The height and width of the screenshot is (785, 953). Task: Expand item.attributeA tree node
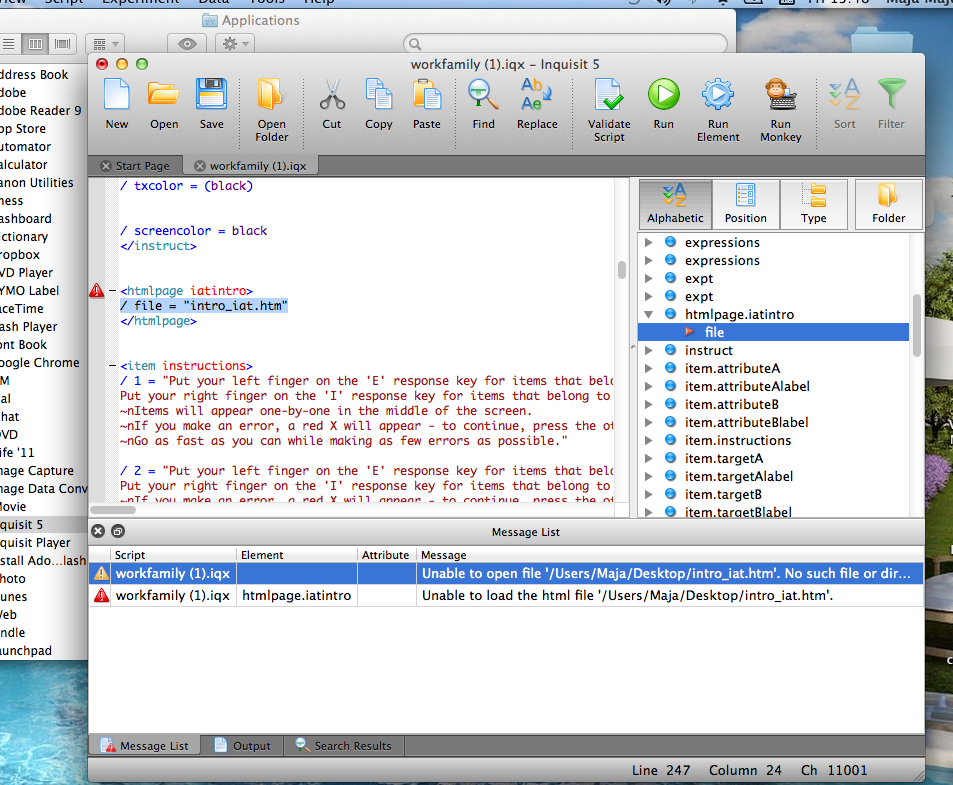coord(649,368)
